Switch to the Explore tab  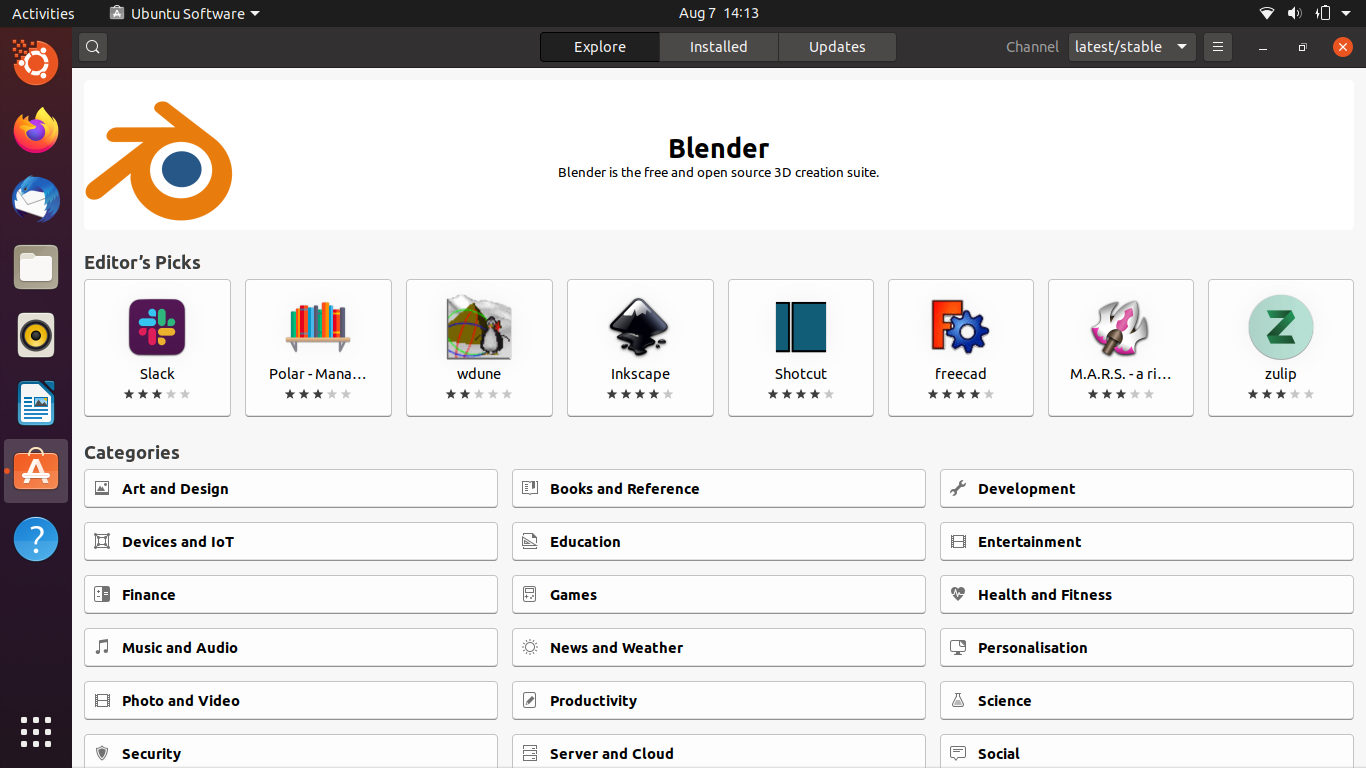[600, 47]
